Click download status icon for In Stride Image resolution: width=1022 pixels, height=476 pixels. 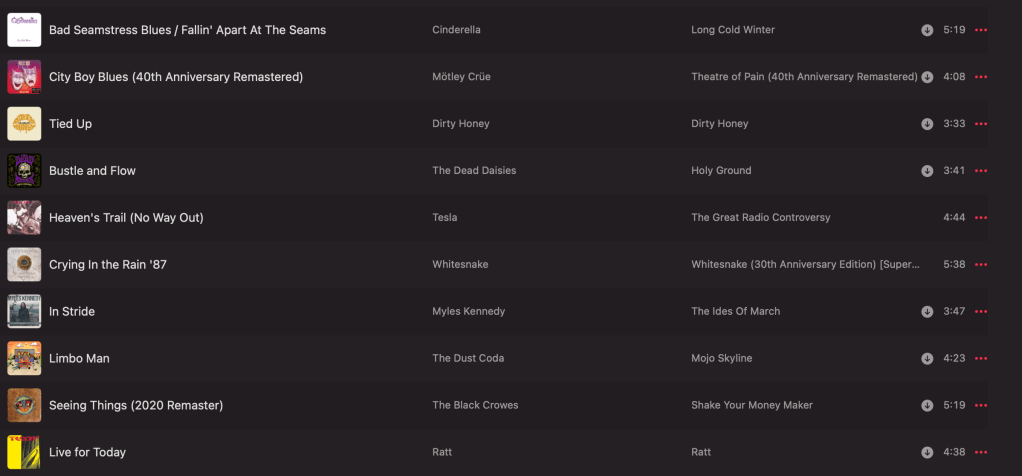tap(927, 312)
